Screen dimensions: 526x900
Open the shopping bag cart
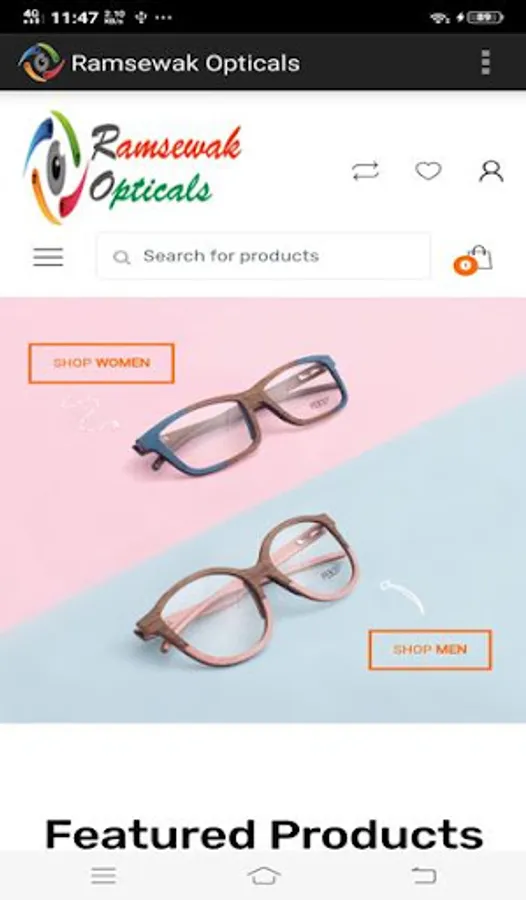click(480, 257)
